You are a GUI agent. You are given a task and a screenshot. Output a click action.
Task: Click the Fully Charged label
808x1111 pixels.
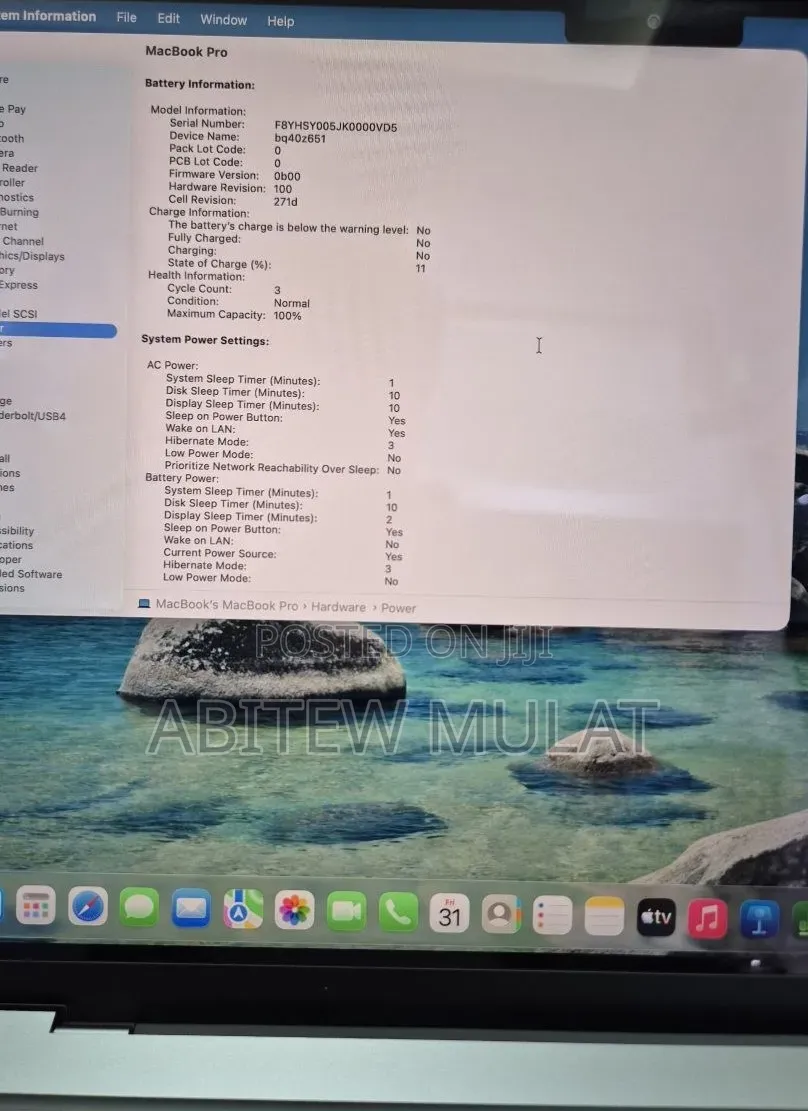[204, 238]
